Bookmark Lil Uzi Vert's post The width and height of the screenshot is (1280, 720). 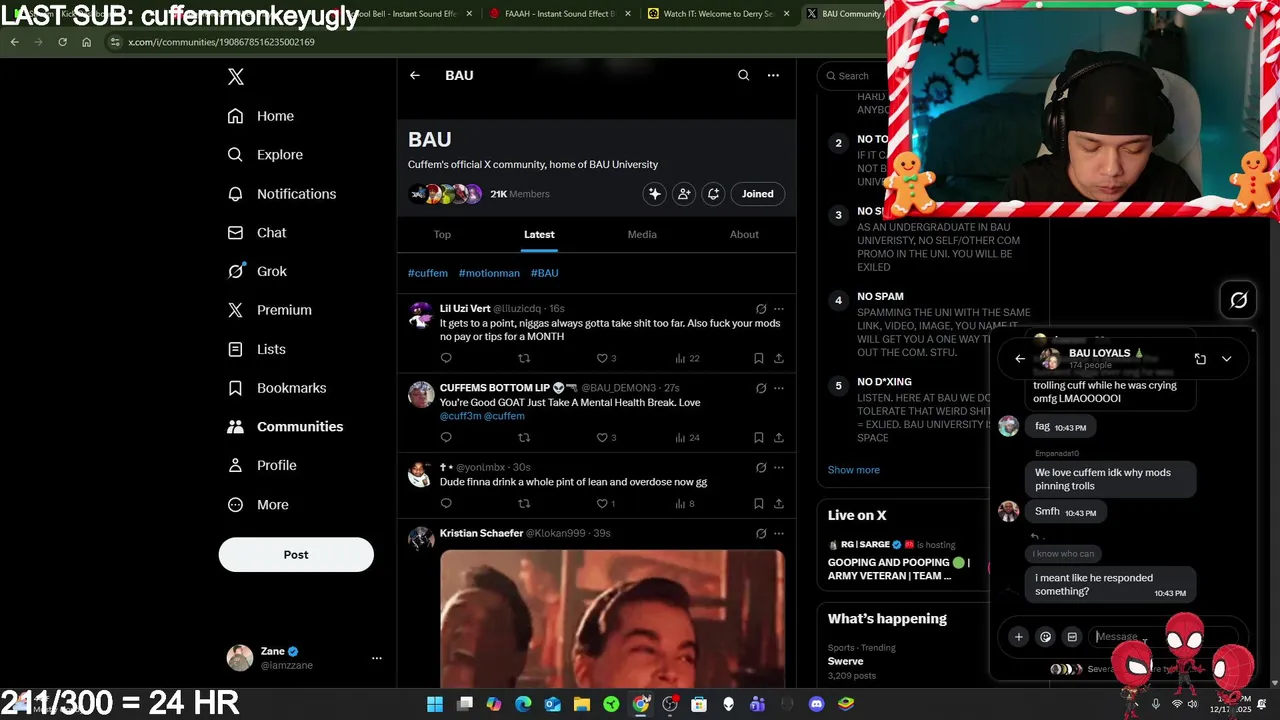click(x=759, y=358)
